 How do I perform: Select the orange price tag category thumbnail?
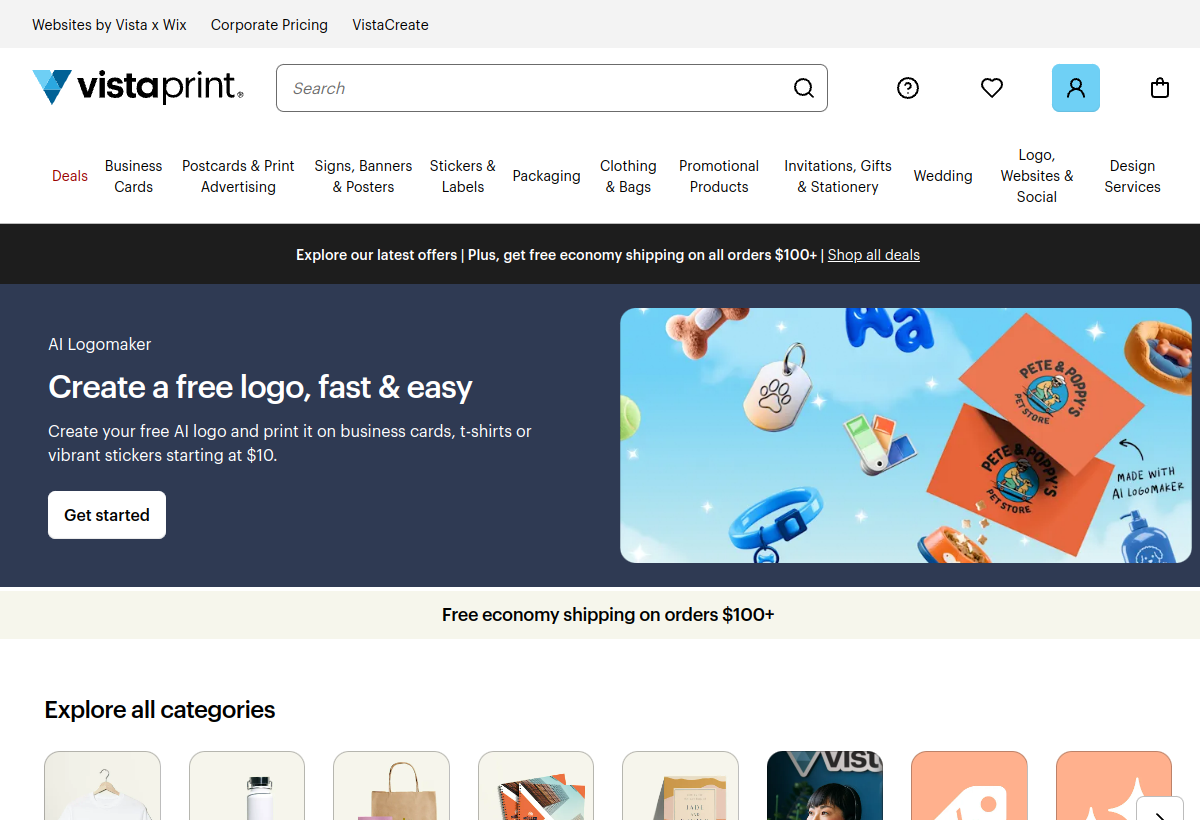click(x=969, y=786)
